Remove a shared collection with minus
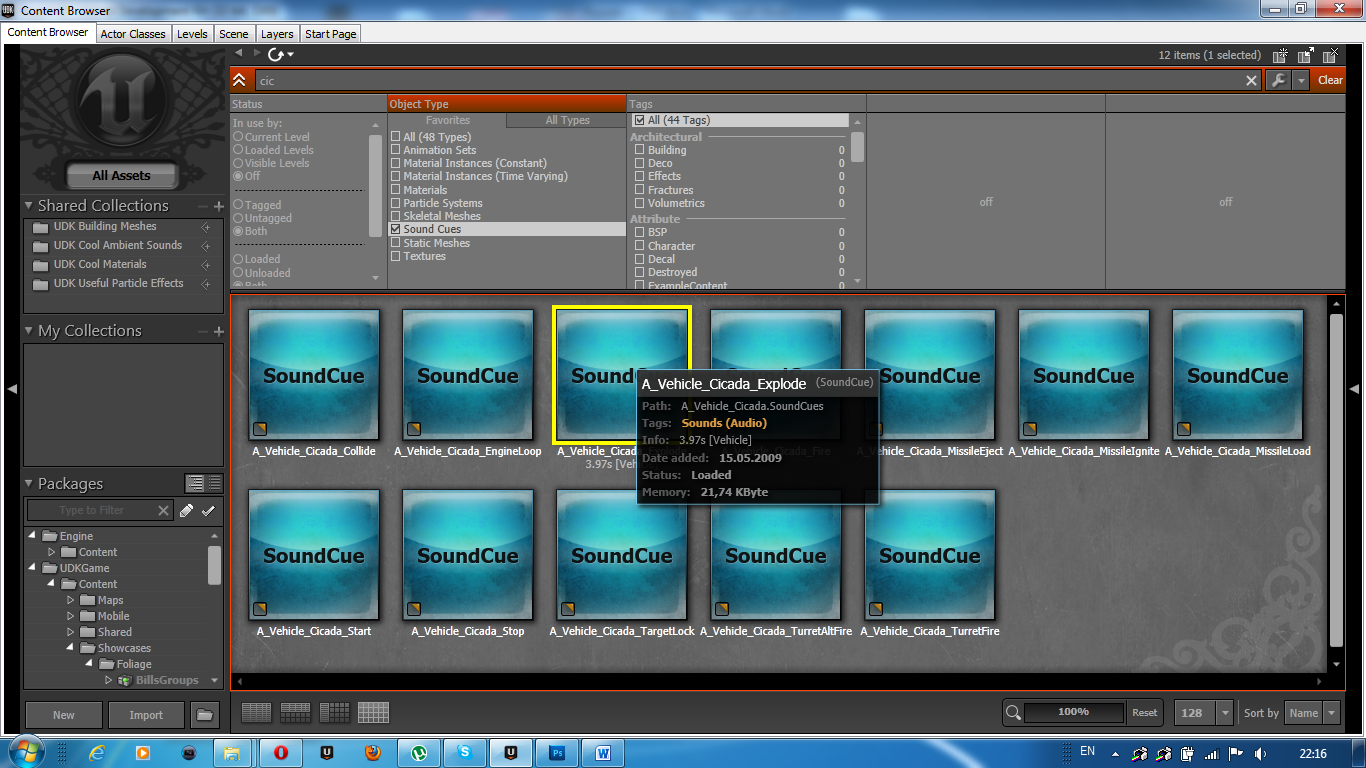The height and width of the screenshot is (768, 1366). click(204, 206)
